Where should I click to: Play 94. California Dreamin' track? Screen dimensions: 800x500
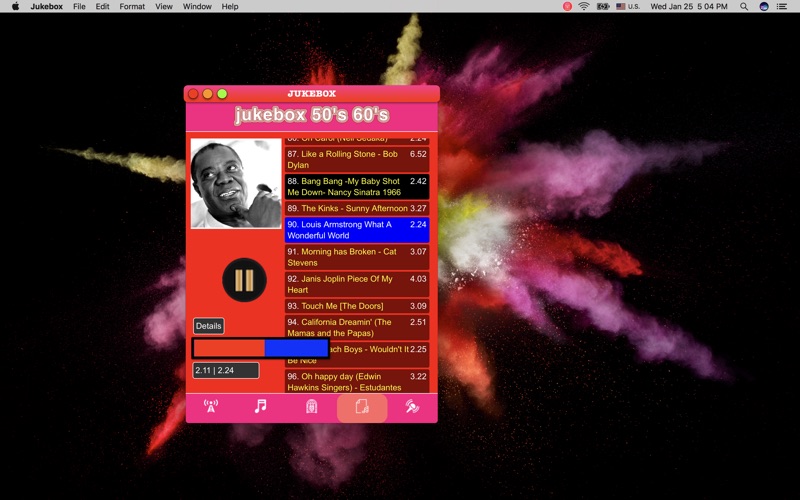pyautogui.click(x=357, y=328)
